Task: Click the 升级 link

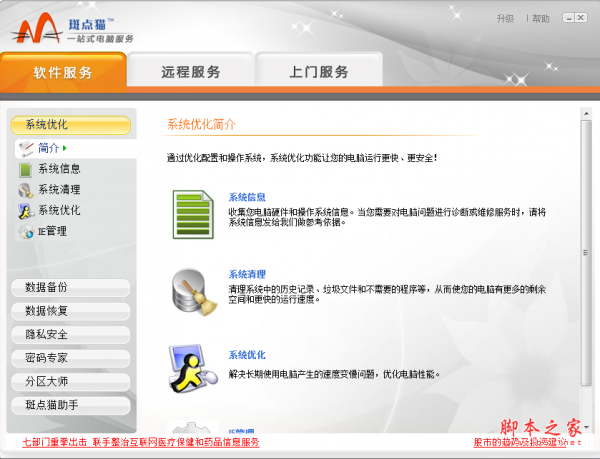Action: click(x=505, y=18)
